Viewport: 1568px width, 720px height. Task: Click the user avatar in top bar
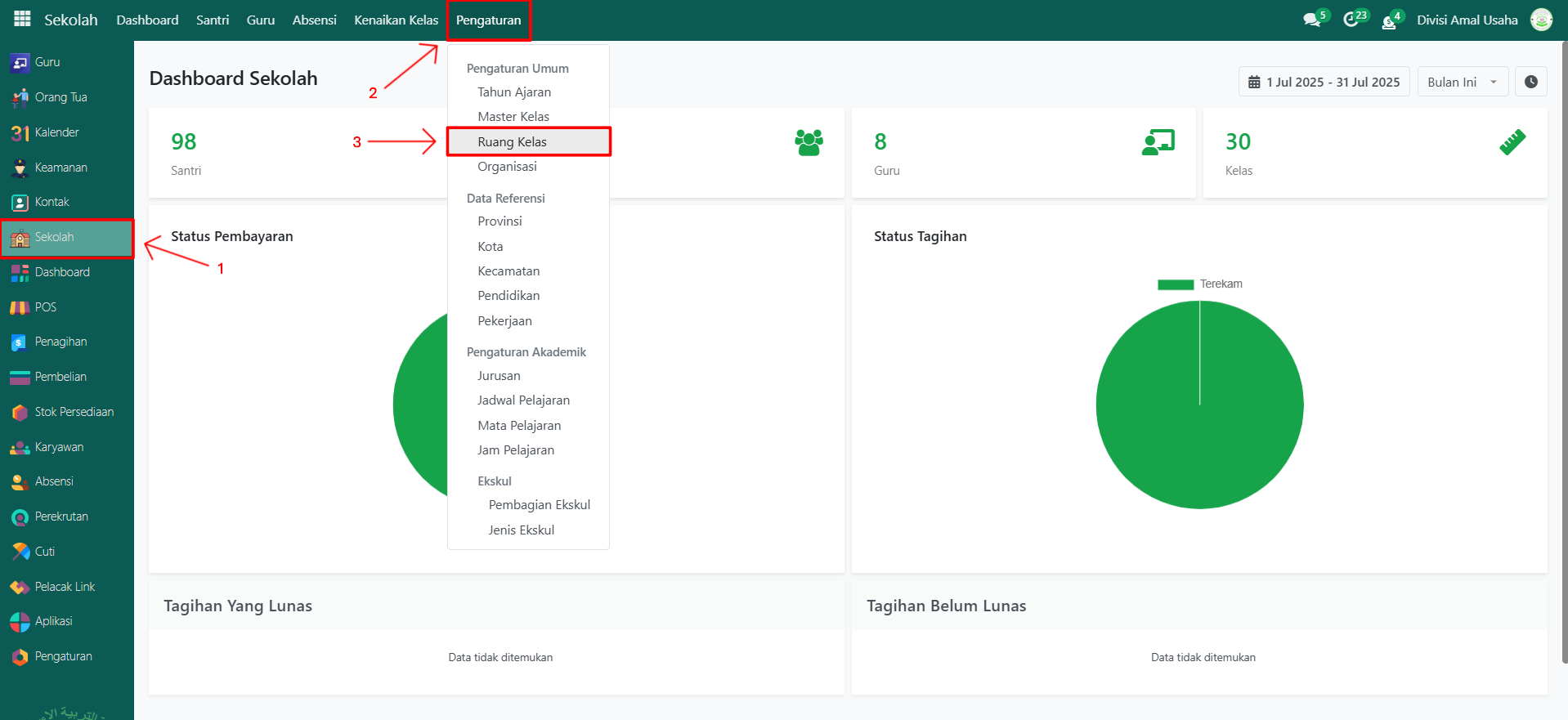(x=1541, y=20)
